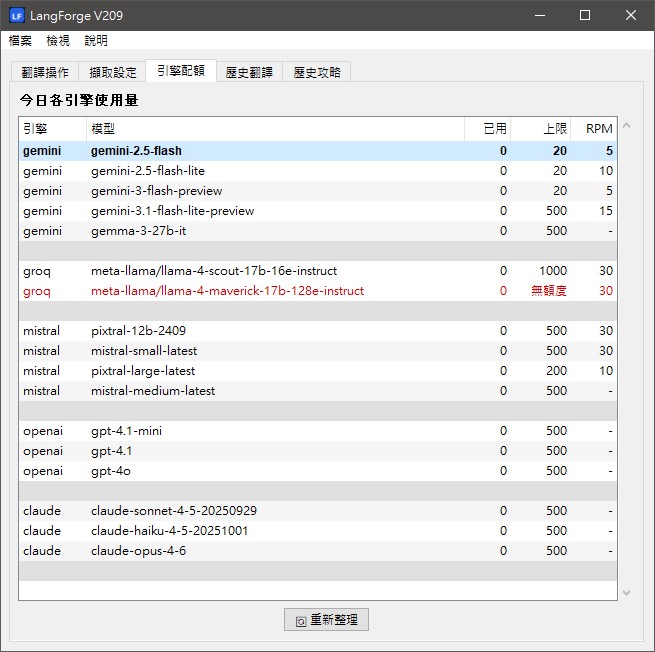Select the gemini-2.5-flash row
Image resolution: width=655 pixels, height=652 pixels.
pyautogui.click(x=318, y=151)
